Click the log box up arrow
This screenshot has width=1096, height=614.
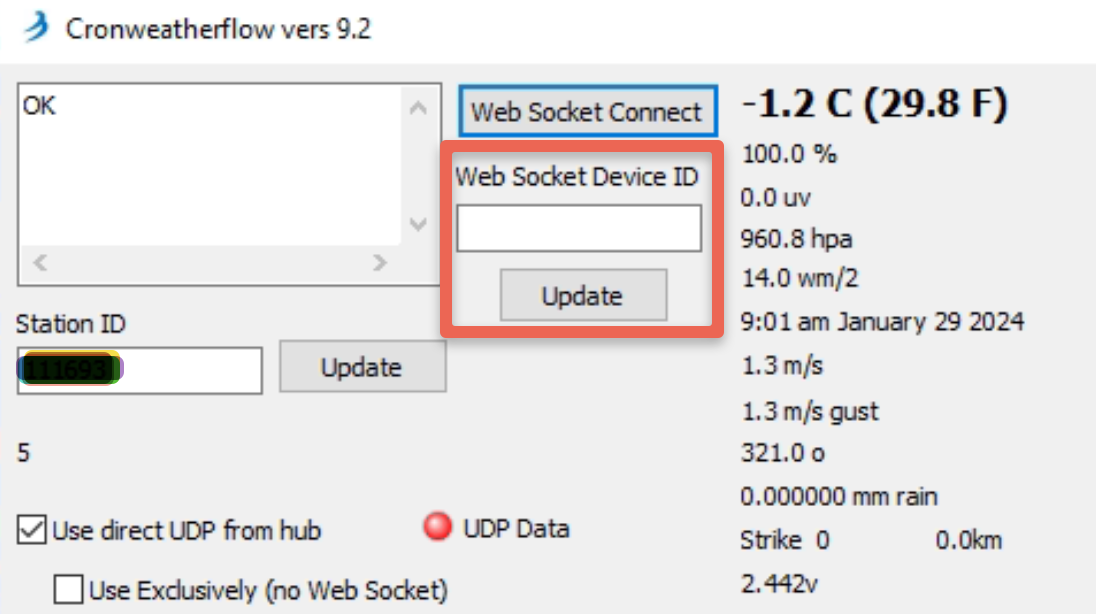(x=418, y=108)
